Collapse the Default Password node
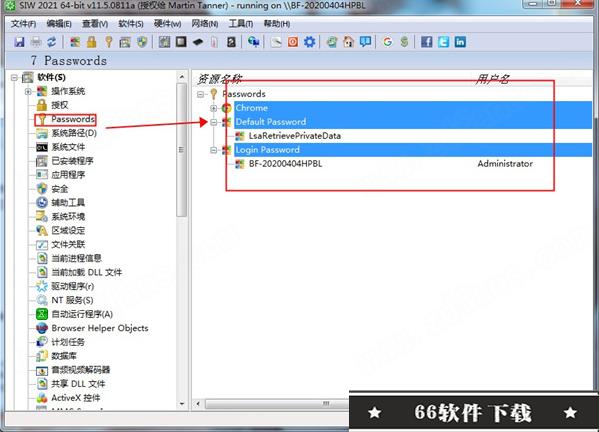599x432 pixels. click(x=214, y=122)
